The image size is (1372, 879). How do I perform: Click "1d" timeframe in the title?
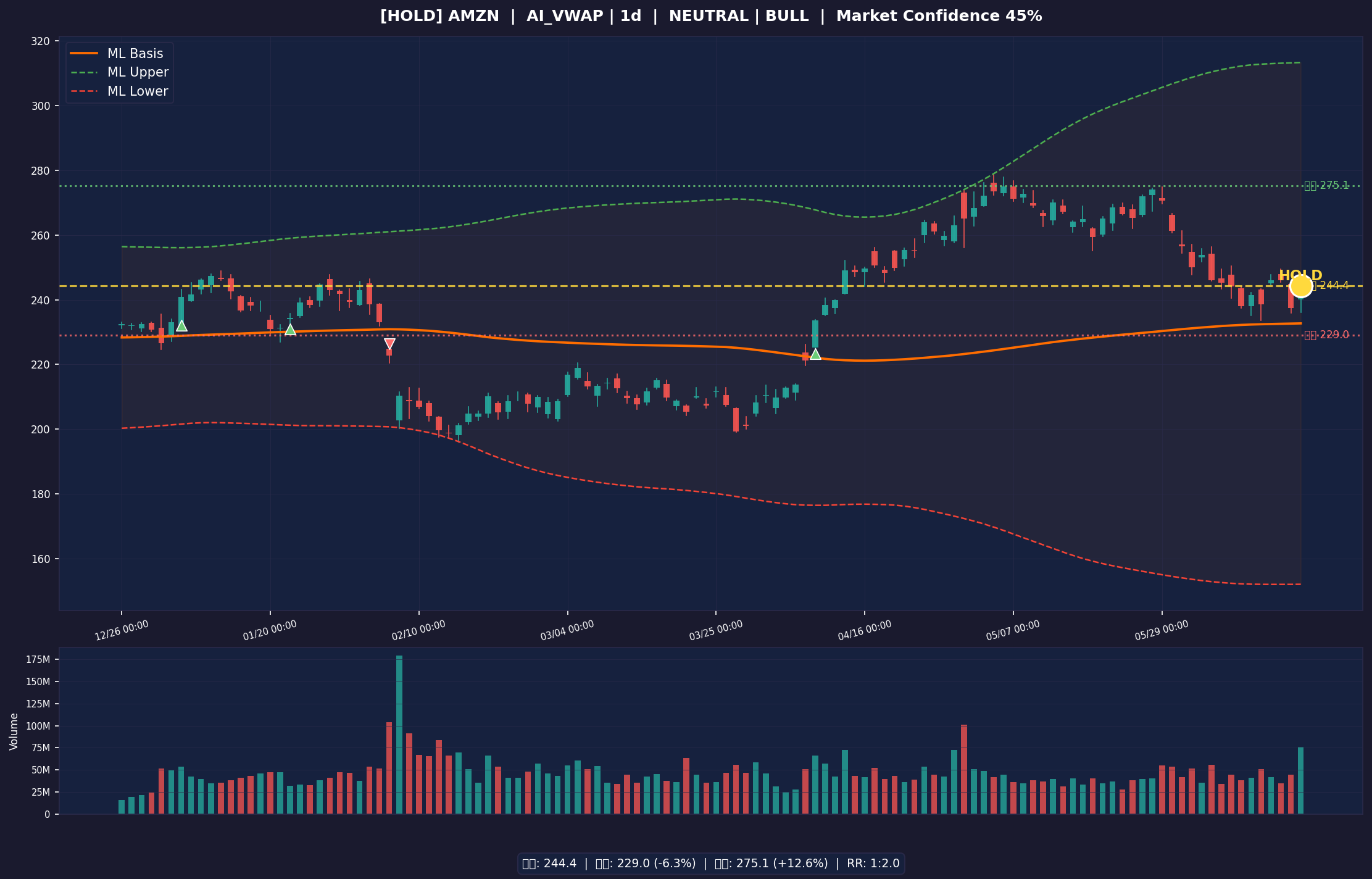[631, 16]
